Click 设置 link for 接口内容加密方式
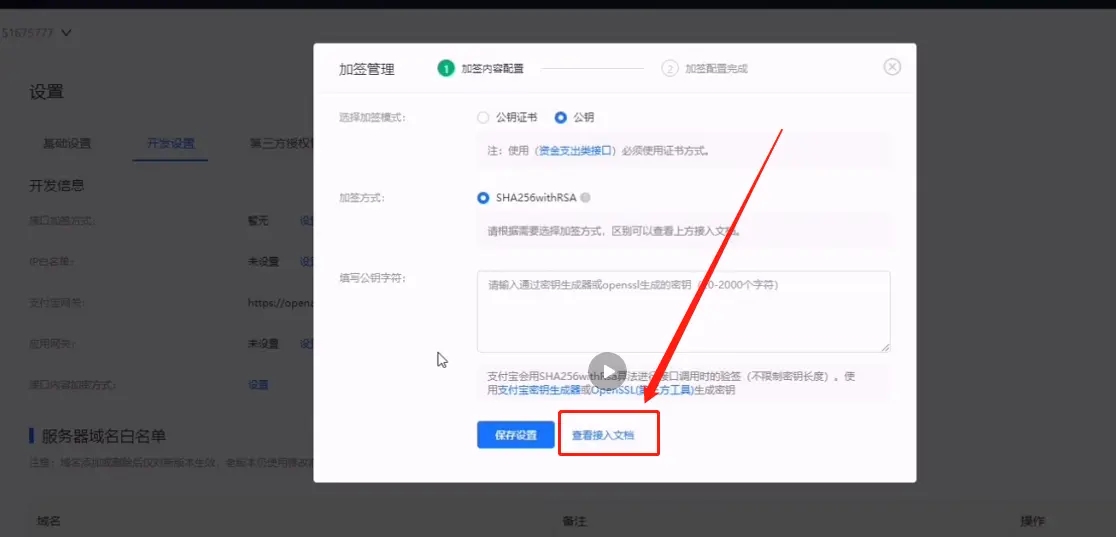Viewport: 1116px width, 537px height. 258,385
